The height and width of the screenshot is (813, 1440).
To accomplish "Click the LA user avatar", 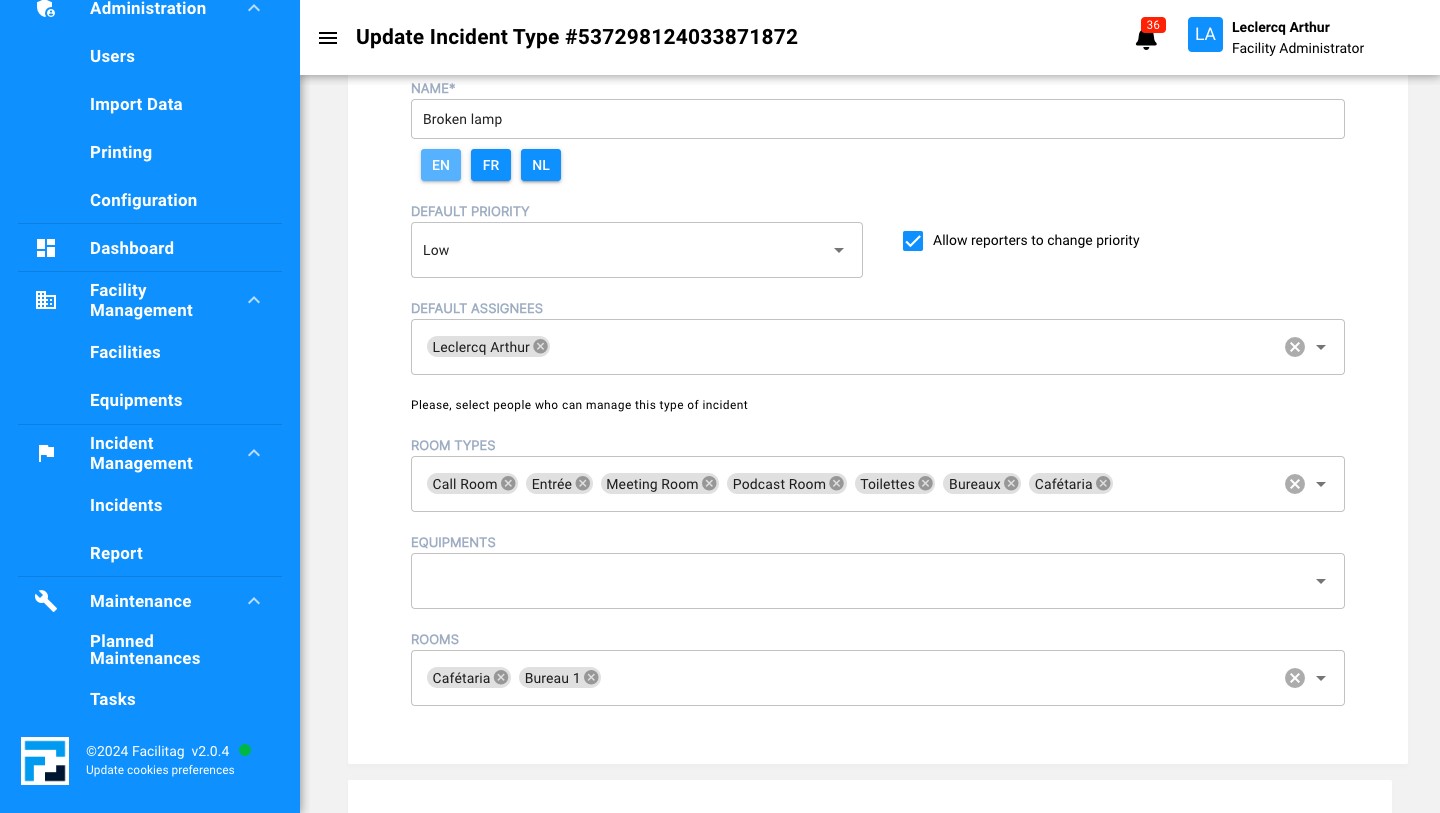I will click(1205, 35).
